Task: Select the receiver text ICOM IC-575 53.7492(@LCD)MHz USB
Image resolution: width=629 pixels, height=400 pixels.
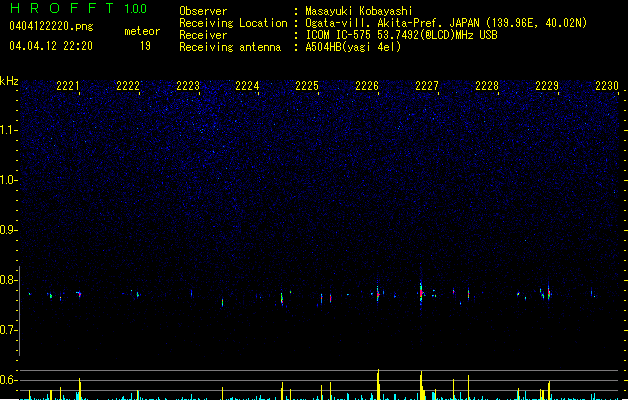Action: pos(402,35)
